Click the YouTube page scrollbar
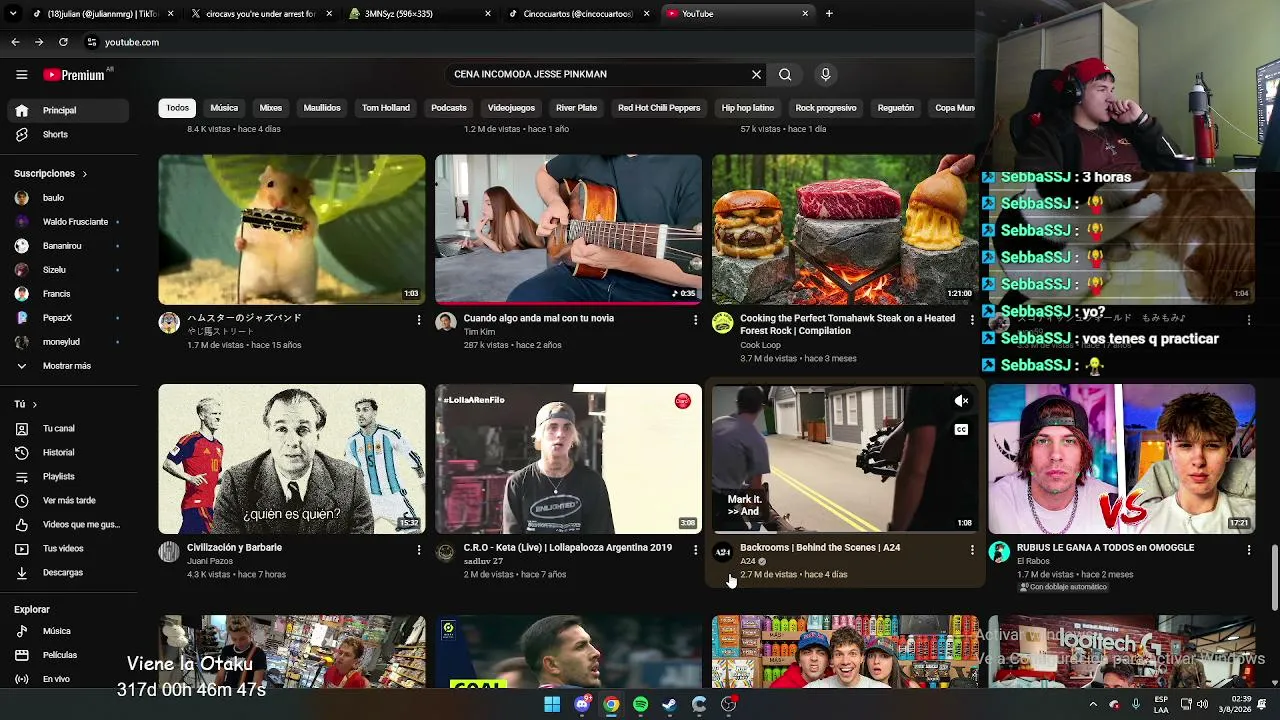The height and width of the screenshot is (720, 1280). (x=1274, y=577)
